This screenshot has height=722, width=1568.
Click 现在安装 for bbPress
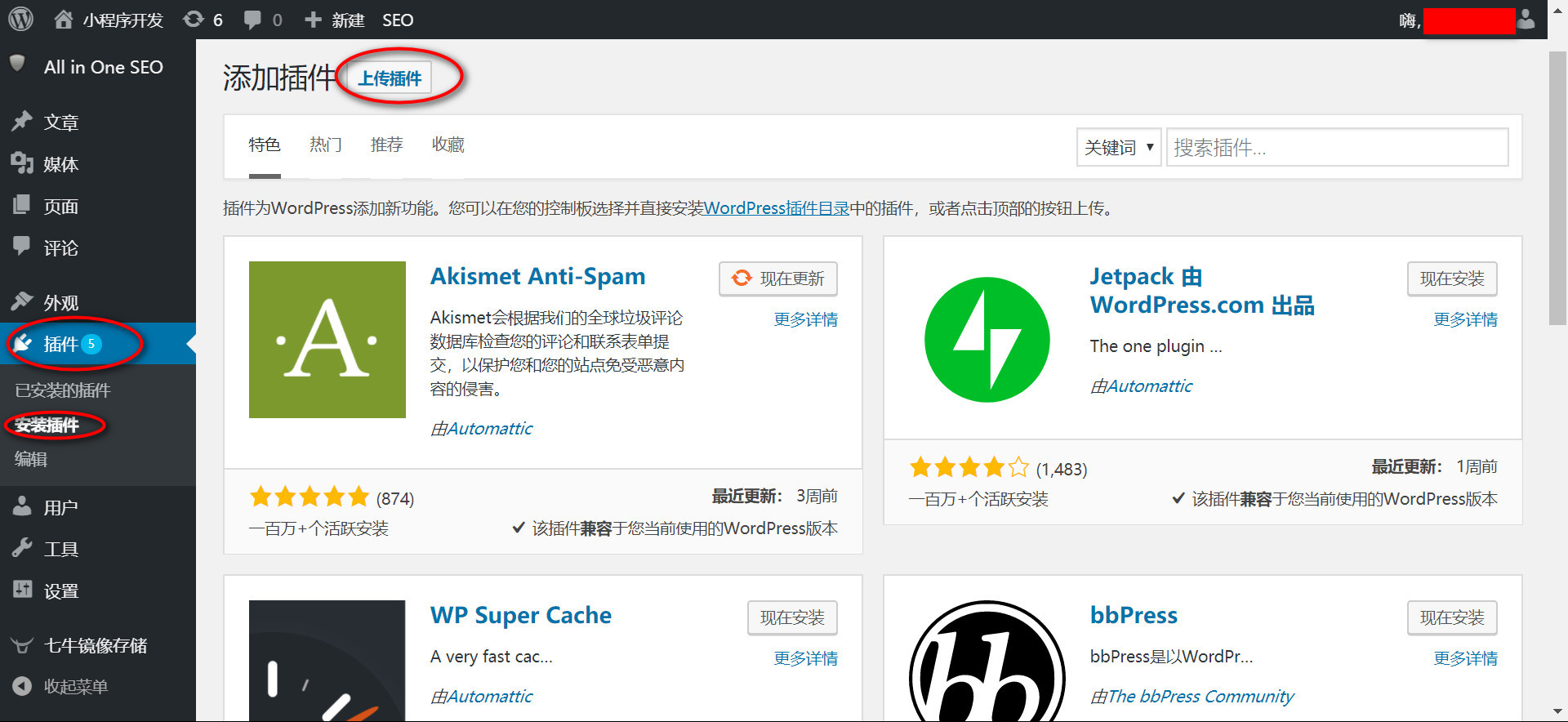1452,617
